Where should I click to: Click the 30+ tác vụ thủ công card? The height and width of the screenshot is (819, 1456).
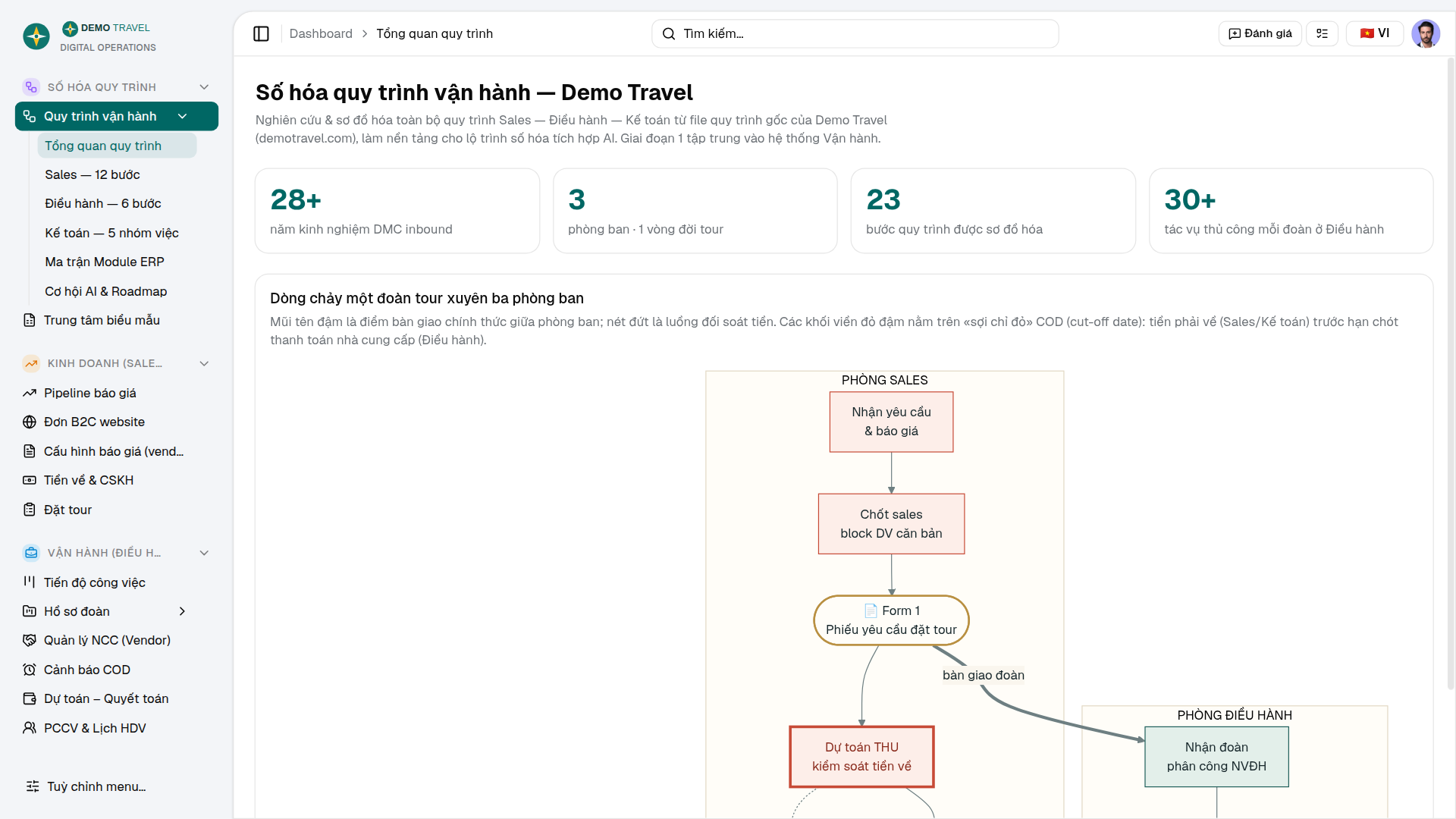point(1291,211)
